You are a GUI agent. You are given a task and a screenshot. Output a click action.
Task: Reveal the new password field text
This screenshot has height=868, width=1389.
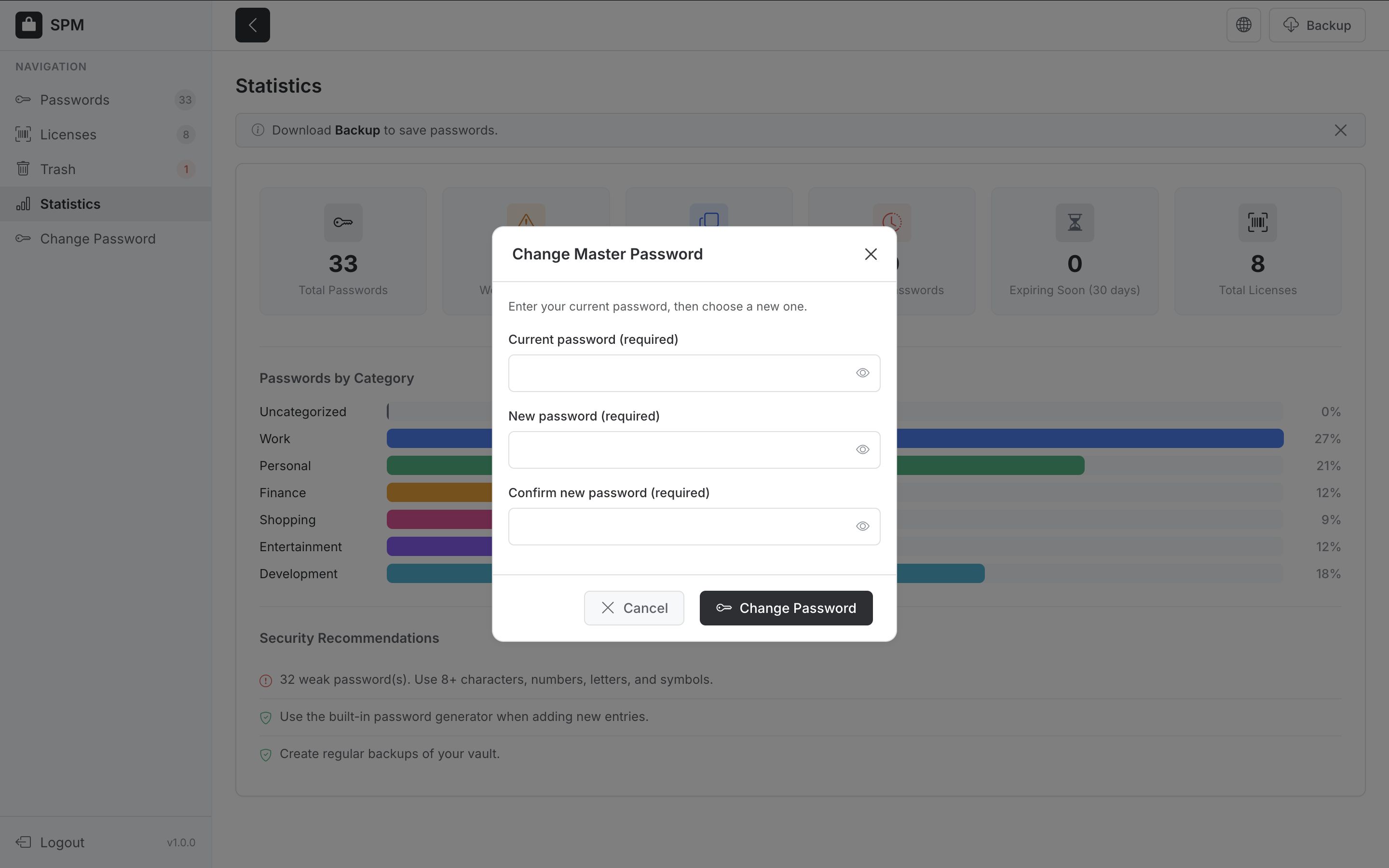862,450
